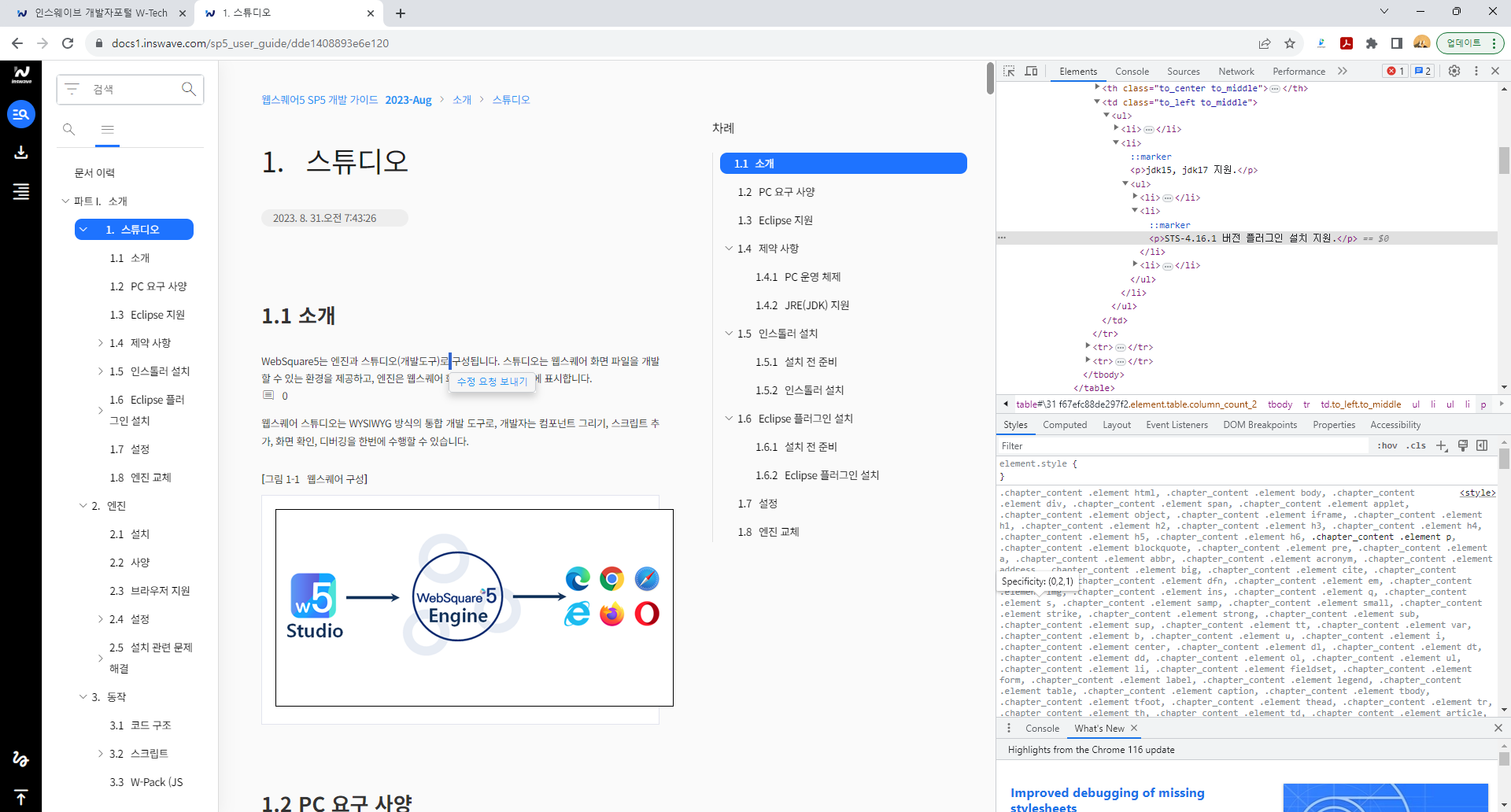Click the inswave logo in the left sidebar
This screenshot has height=812, width=1511.
[x=21, y=75]
